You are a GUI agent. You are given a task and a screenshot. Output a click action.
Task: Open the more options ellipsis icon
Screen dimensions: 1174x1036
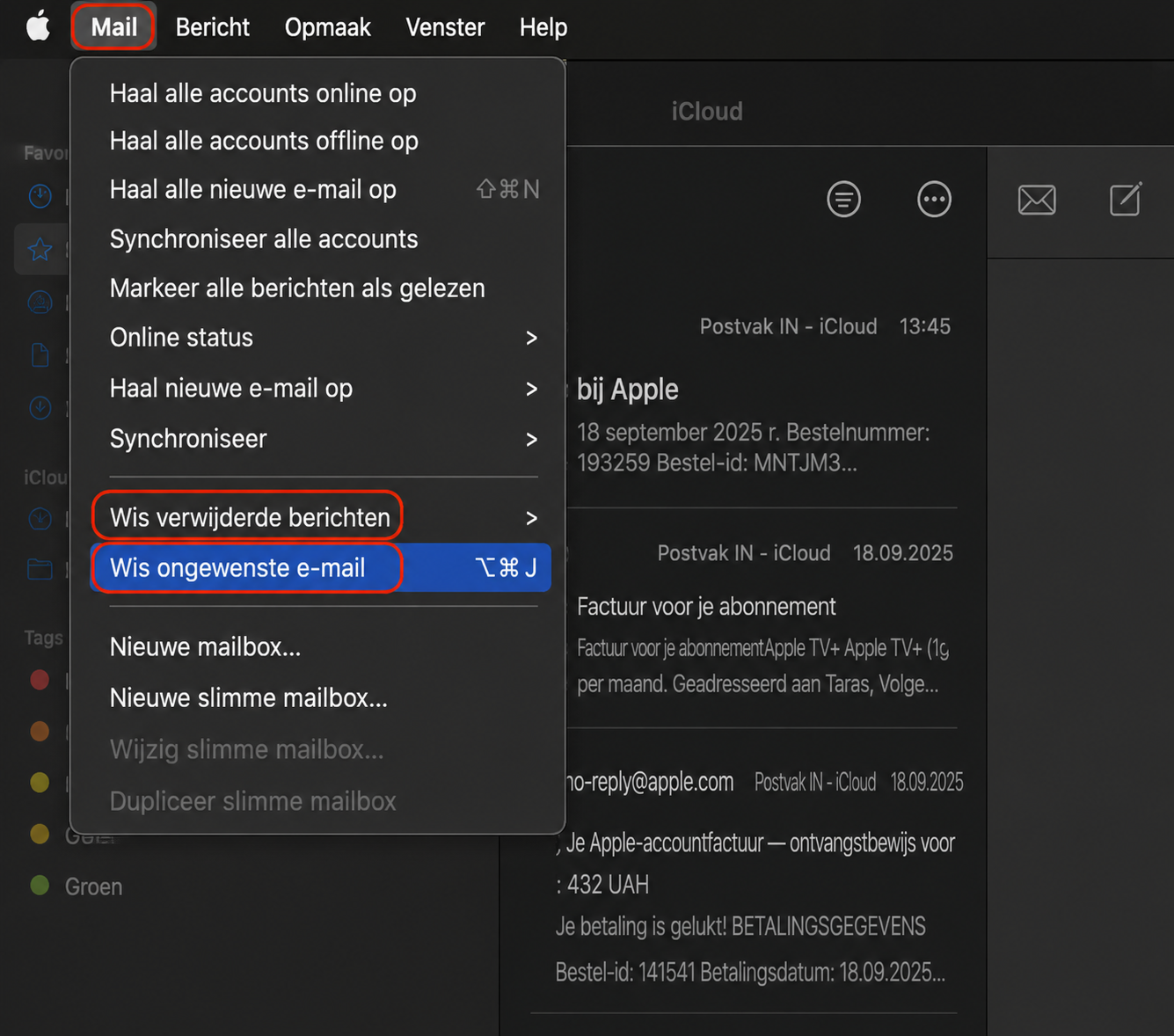pyautogui.click(x=934, y=200)
